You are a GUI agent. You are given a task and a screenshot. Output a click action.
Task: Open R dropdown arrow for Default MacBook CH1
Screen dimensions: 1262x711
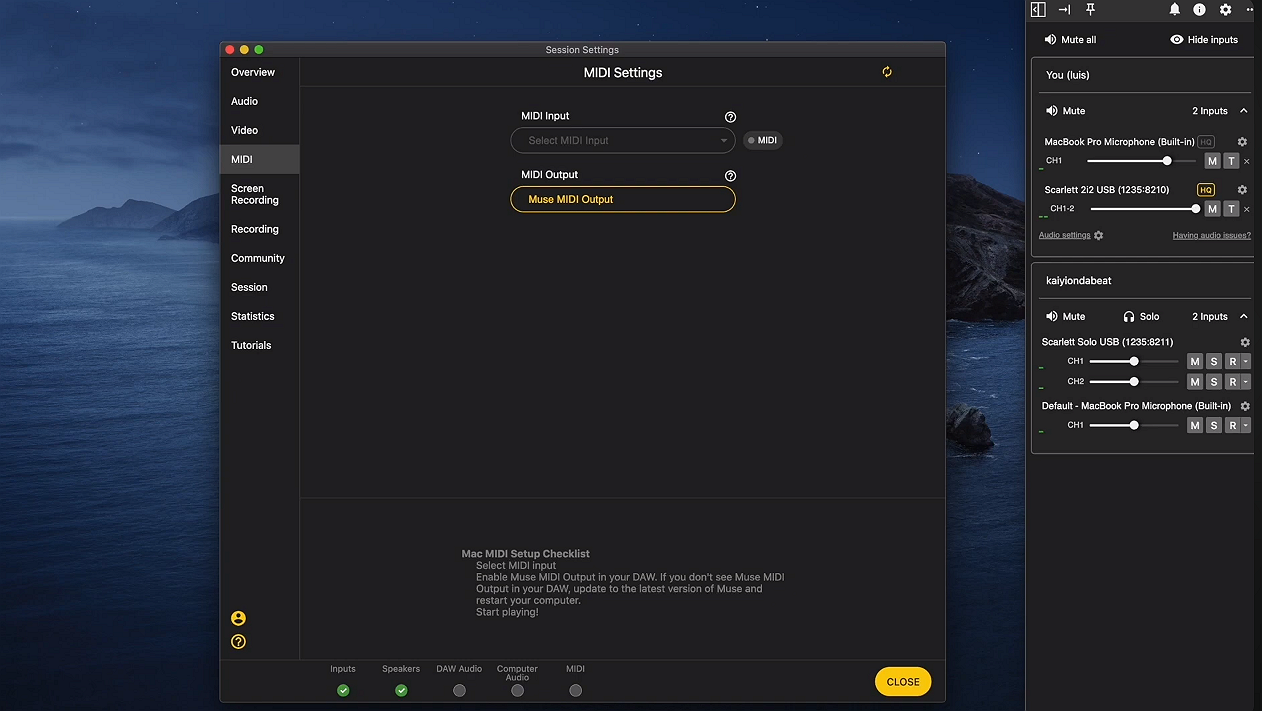tap(1246, 425)
